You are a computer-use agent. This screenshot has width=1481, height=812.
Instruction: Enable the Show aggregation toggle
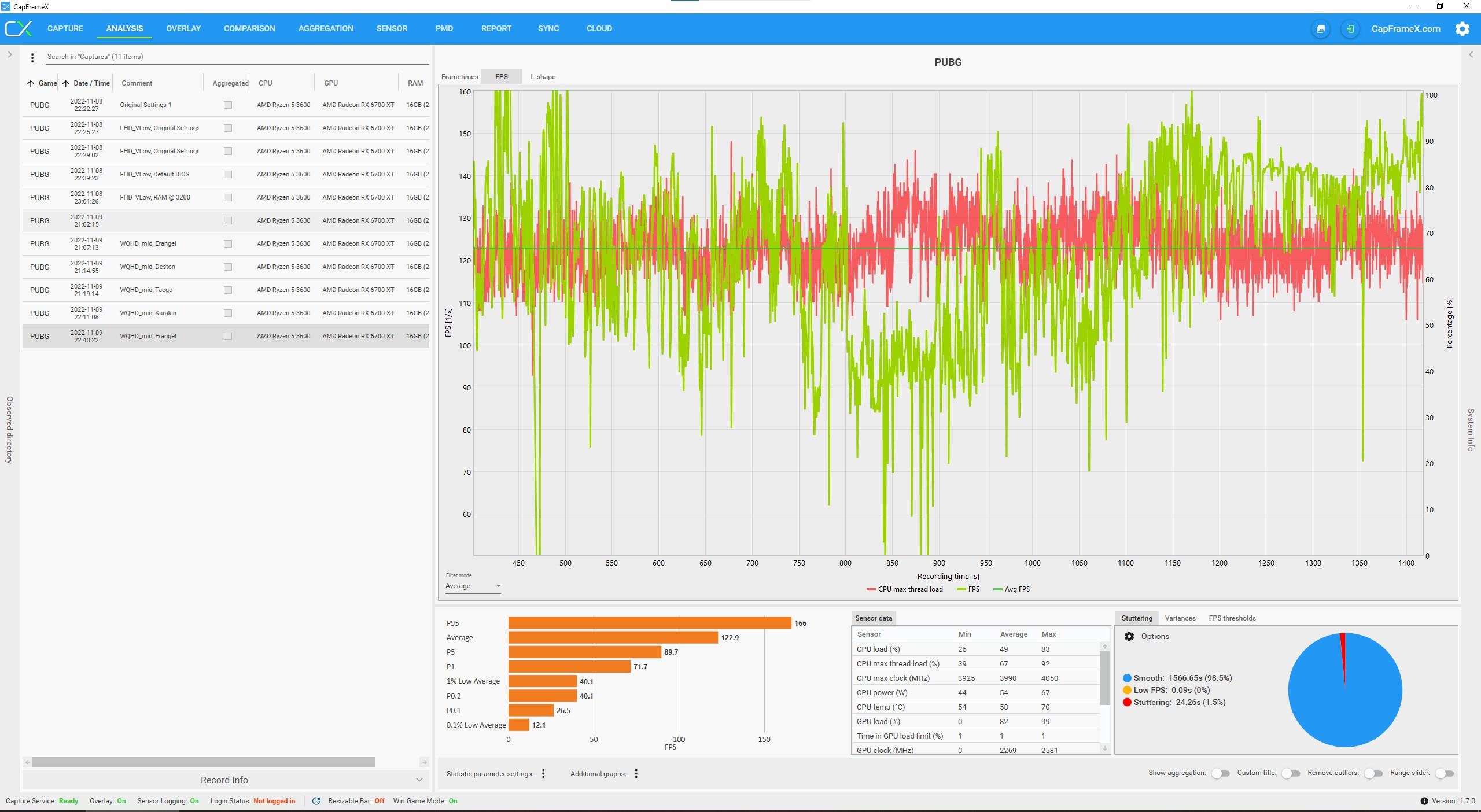point(1220,773)
